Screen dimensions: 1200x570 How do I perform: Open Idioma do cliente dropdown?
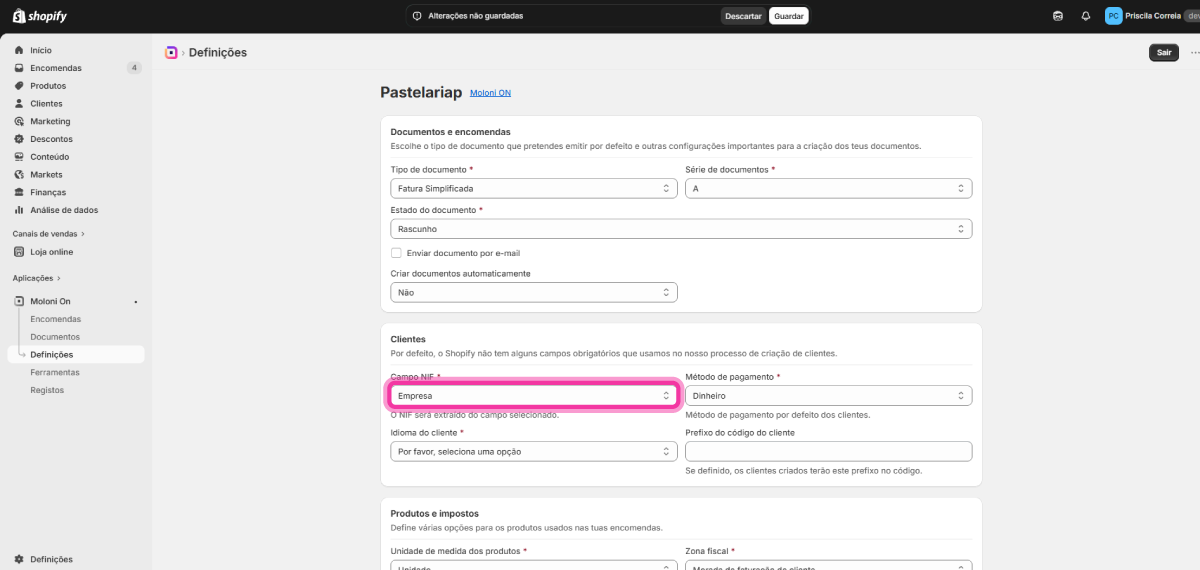pos(534,451)
